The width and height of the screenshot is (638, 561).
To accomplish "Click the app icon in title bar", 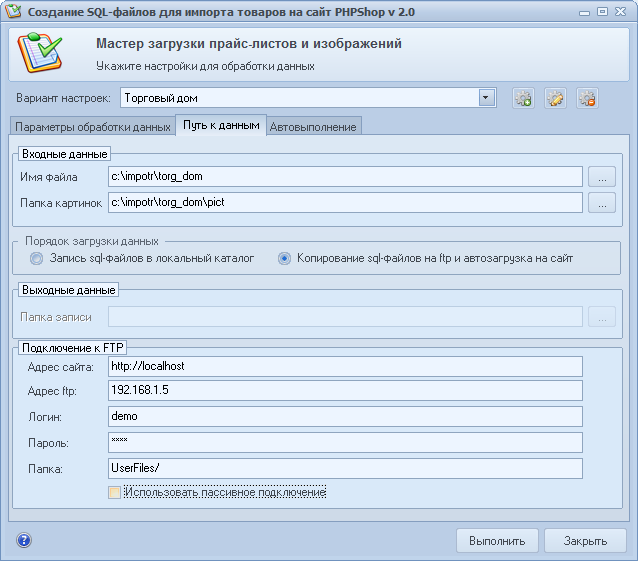I will pyautogui.click(x=13, y=11).
